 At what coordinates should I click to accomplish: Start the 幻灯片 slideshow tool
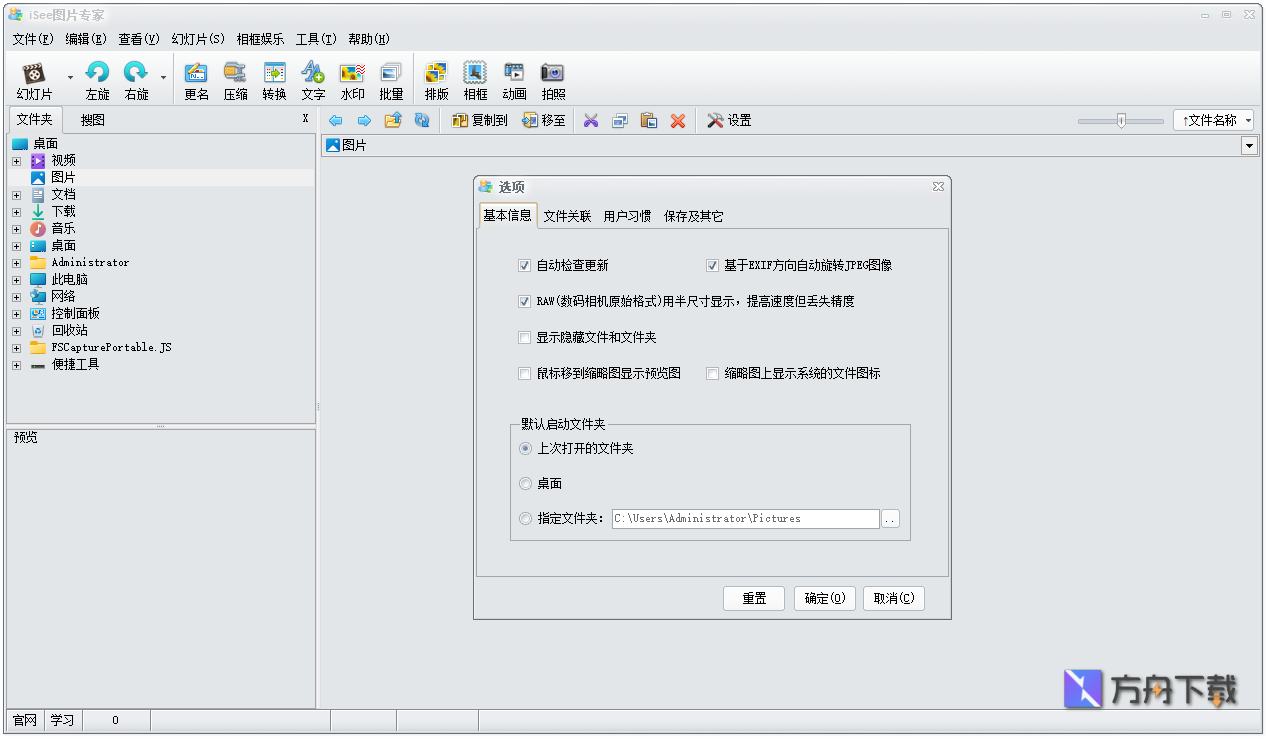[34, 81]
